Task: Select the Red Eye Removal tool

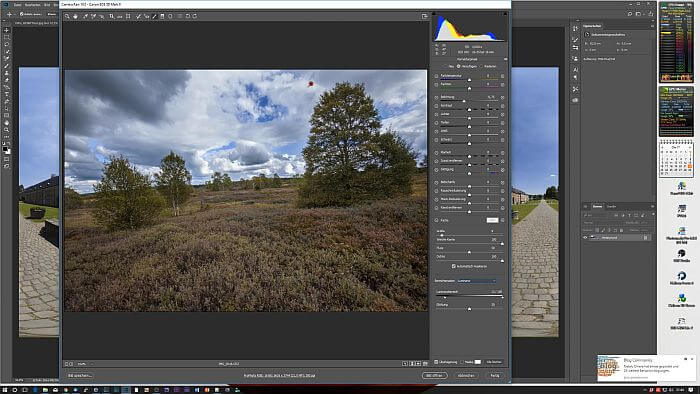Action: click(146, 16)
